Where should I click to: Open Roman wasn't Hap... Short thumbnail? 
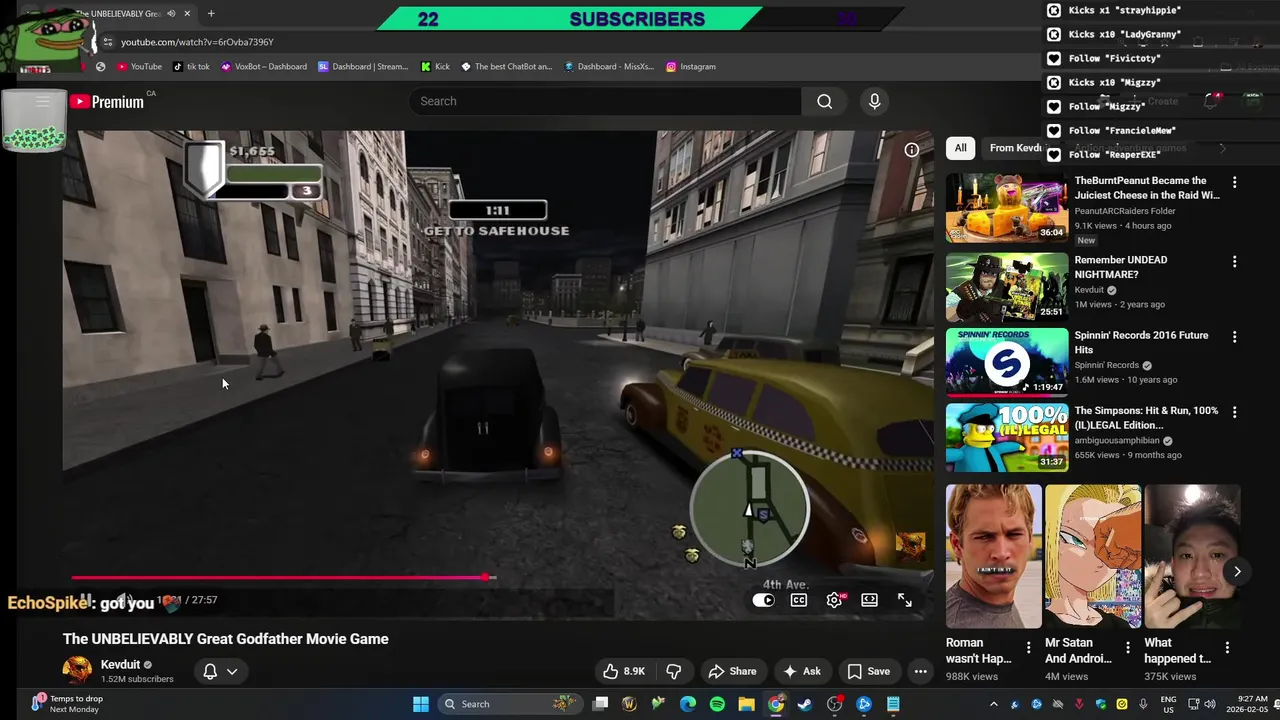994,556
